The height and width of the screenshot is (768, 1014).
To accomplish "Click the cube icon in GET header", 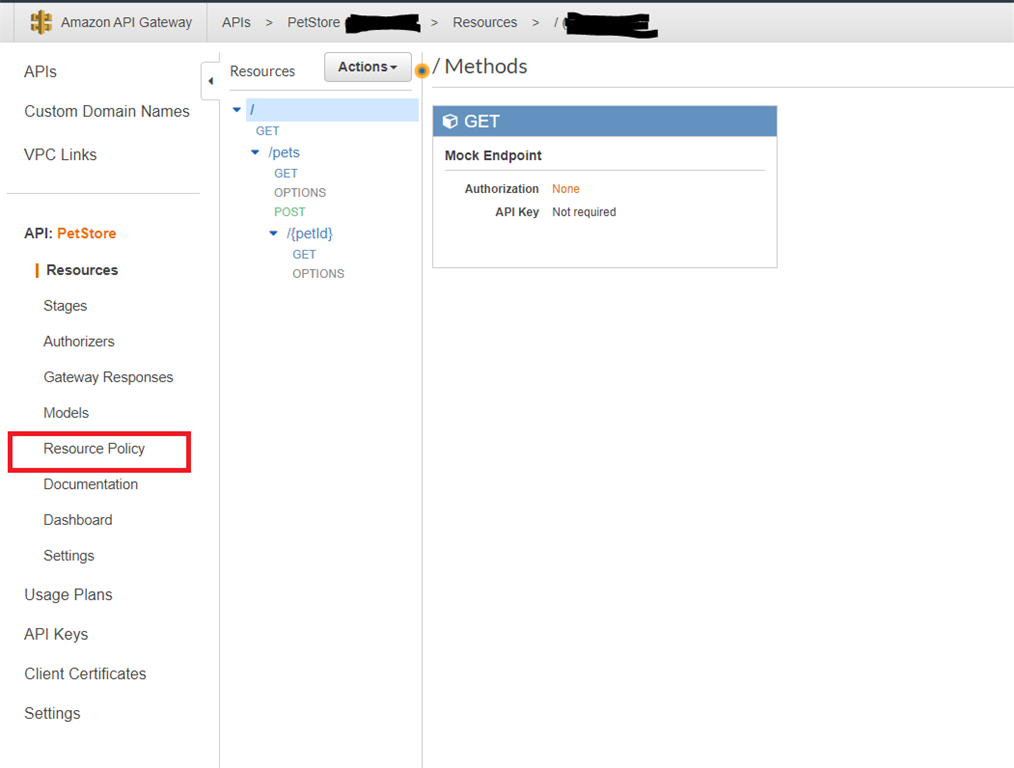I will [450, 122].
